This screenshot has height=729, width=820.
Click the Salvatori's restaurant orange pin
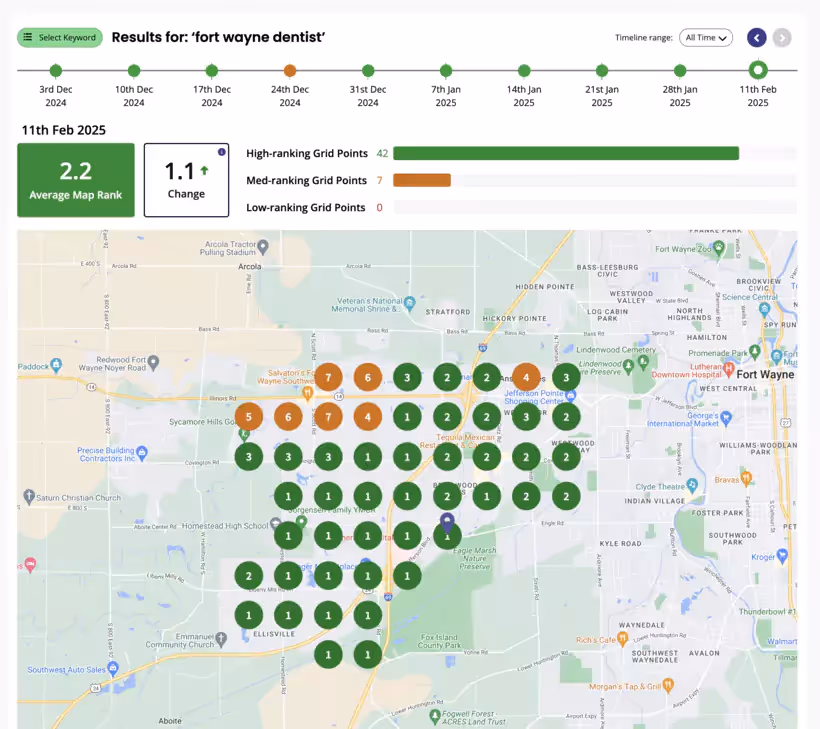point(308,393)
